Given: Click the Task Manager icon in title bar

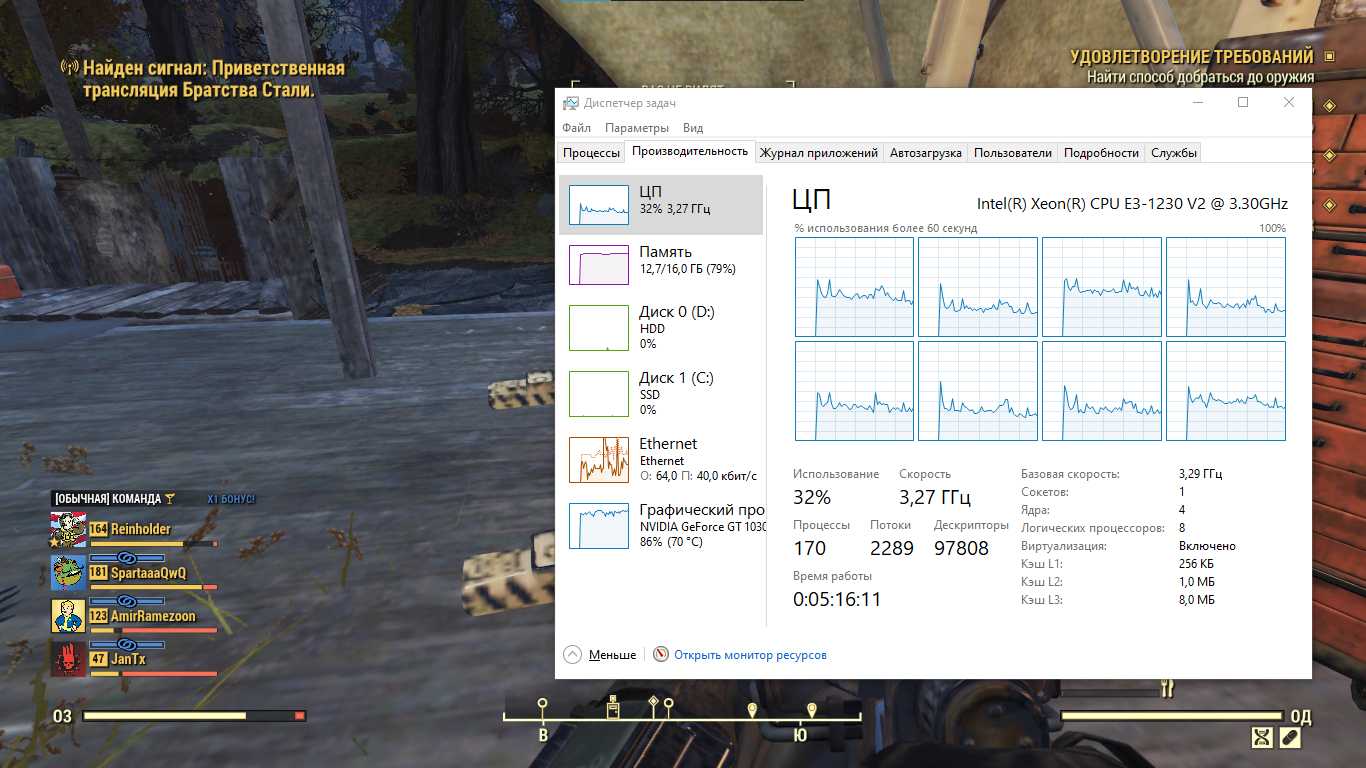Looking at the screenshot, I should tap(570, 103).
